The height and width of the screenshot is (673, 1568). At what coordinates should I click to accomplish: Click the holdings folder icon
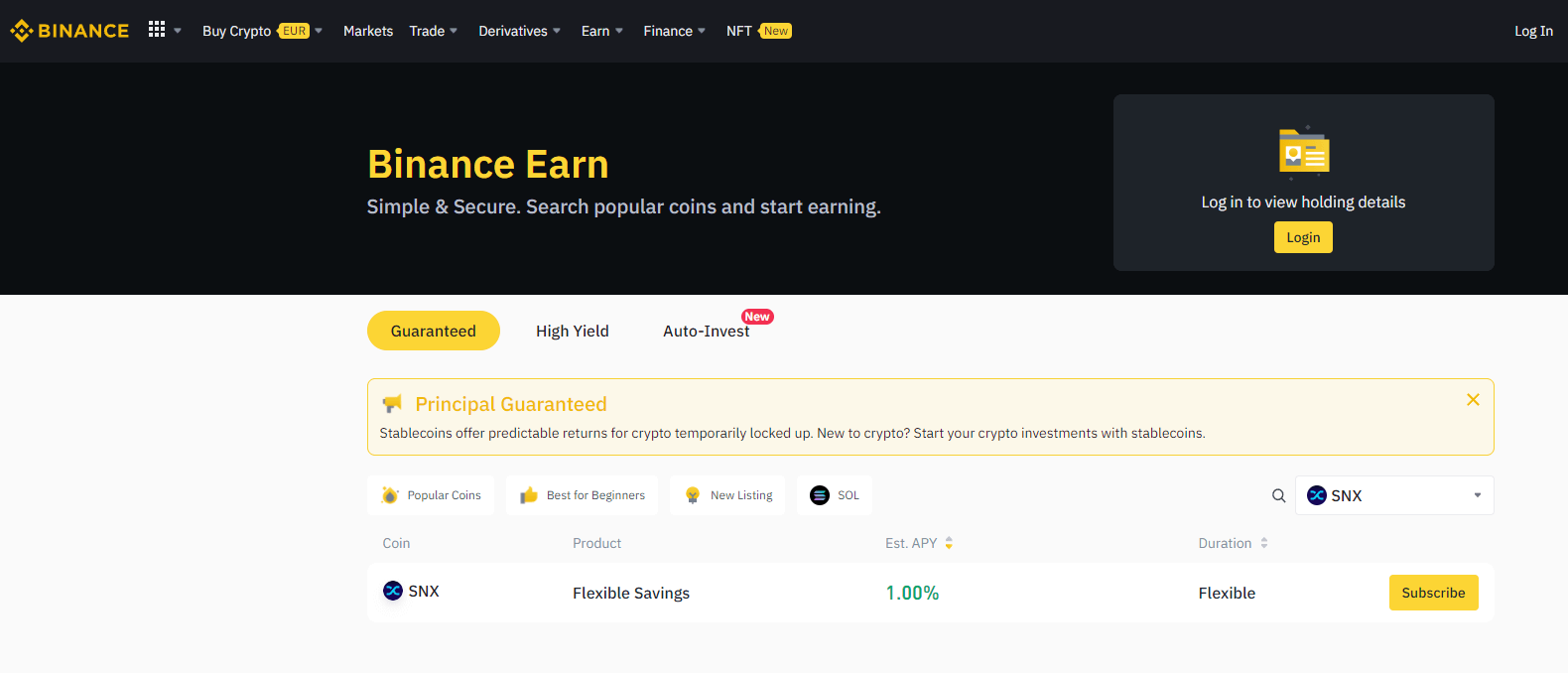pos(1303,152)
